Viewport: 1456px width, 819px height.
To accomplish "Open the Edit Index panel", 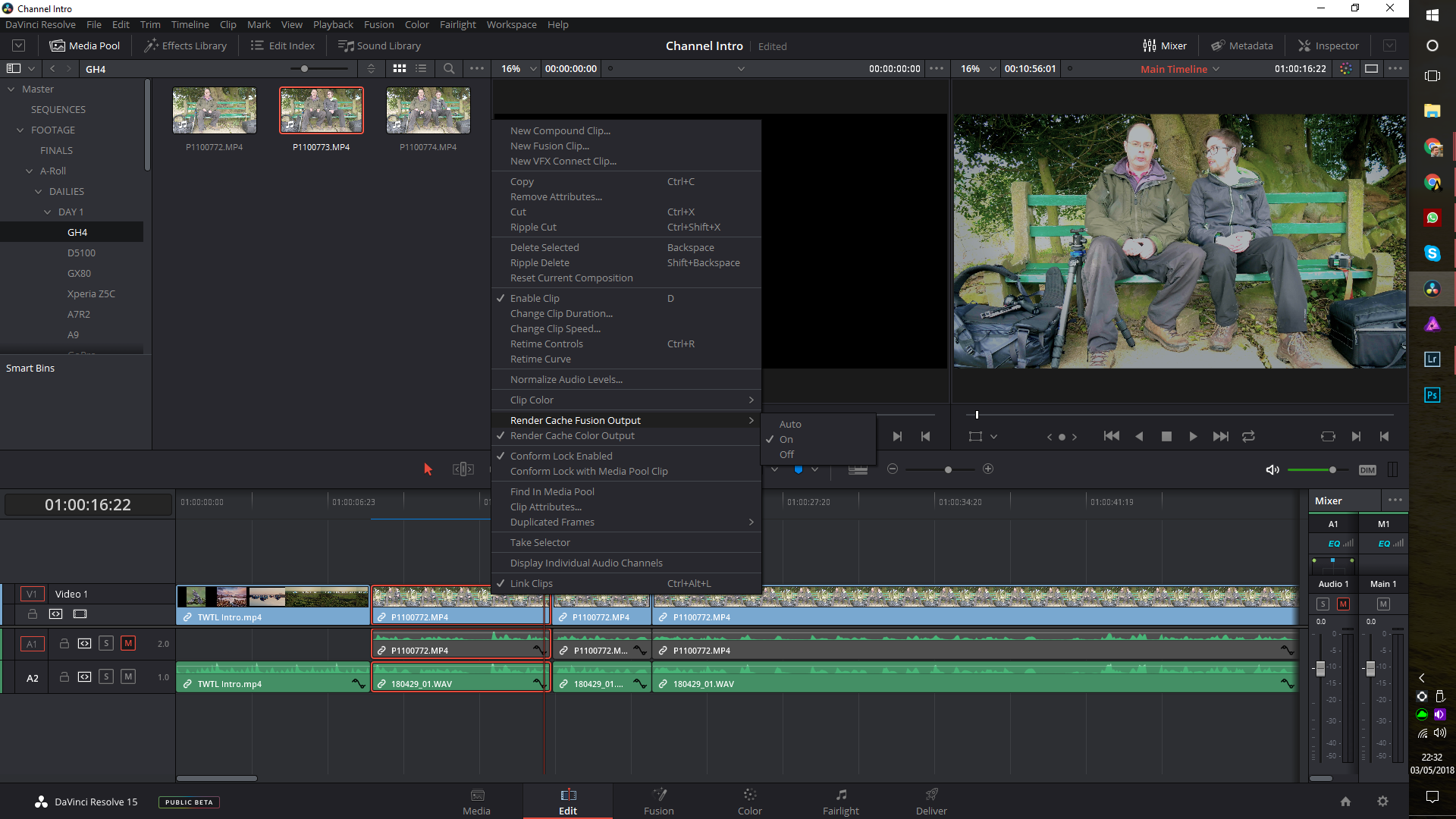I will click(x=283, y=45).
